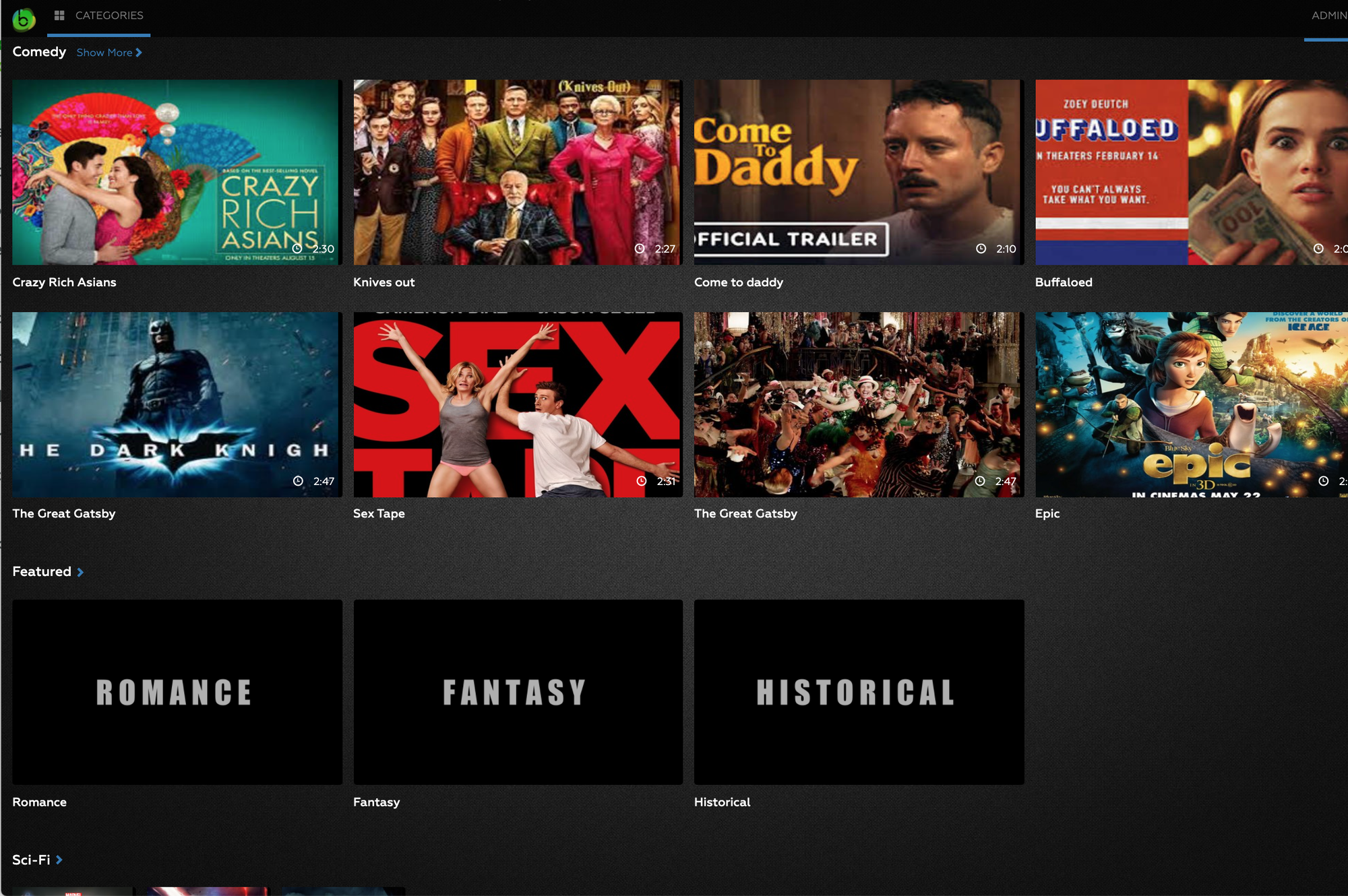Click the 'Come to daddy' title text
Image resolution: width=1348 pixels, height=896 pixels.
coord(739,282)
